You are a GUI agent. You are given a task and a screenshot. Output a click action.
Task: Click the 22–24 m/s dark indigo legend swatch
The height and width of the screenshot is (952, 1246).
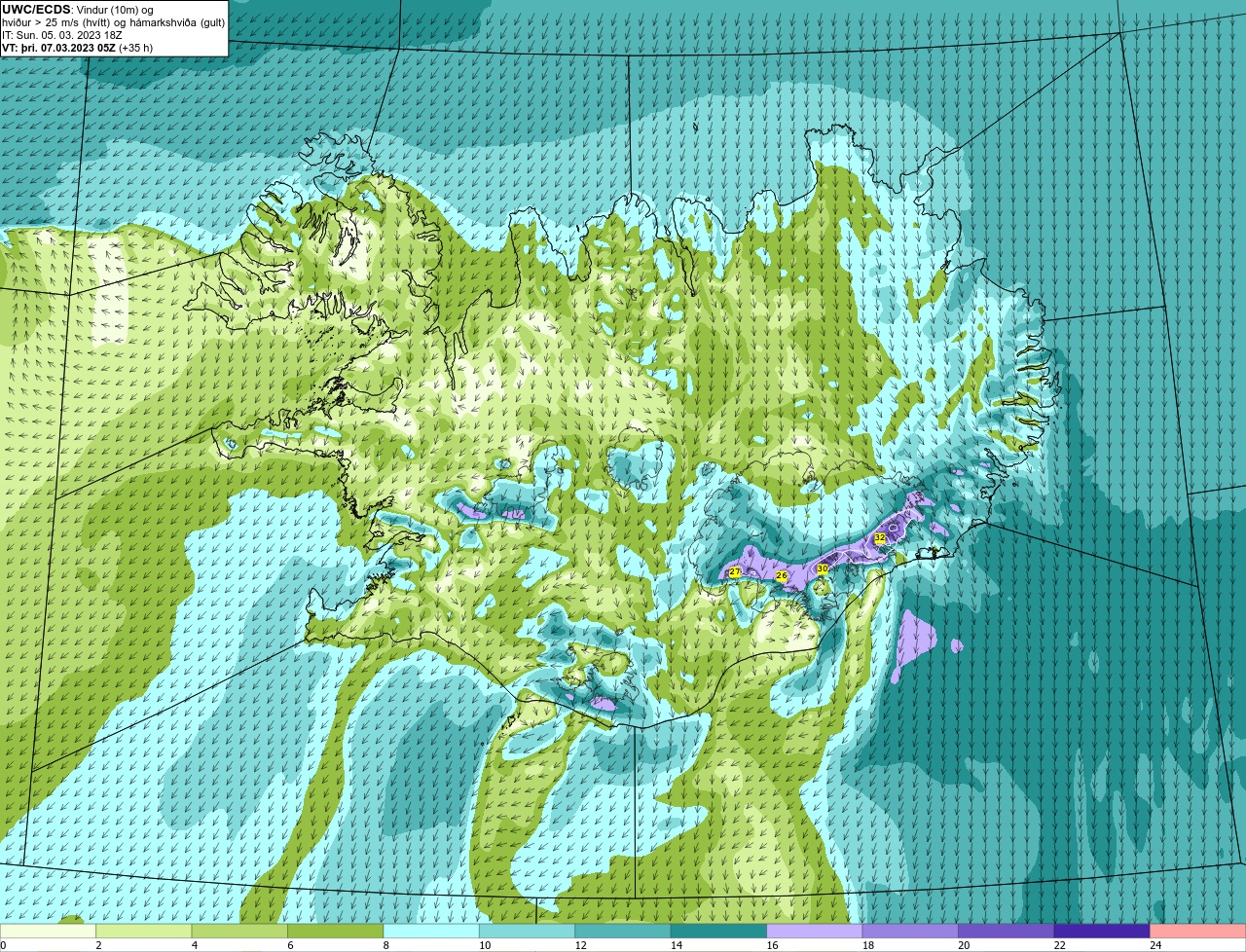(1102, 931)
